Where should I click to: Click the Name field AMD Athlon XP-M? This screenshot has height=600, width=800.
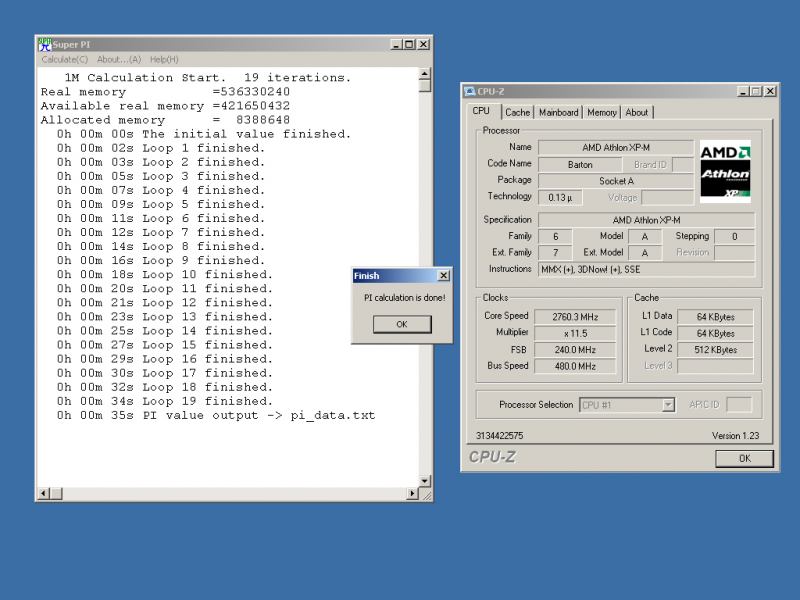616,147
